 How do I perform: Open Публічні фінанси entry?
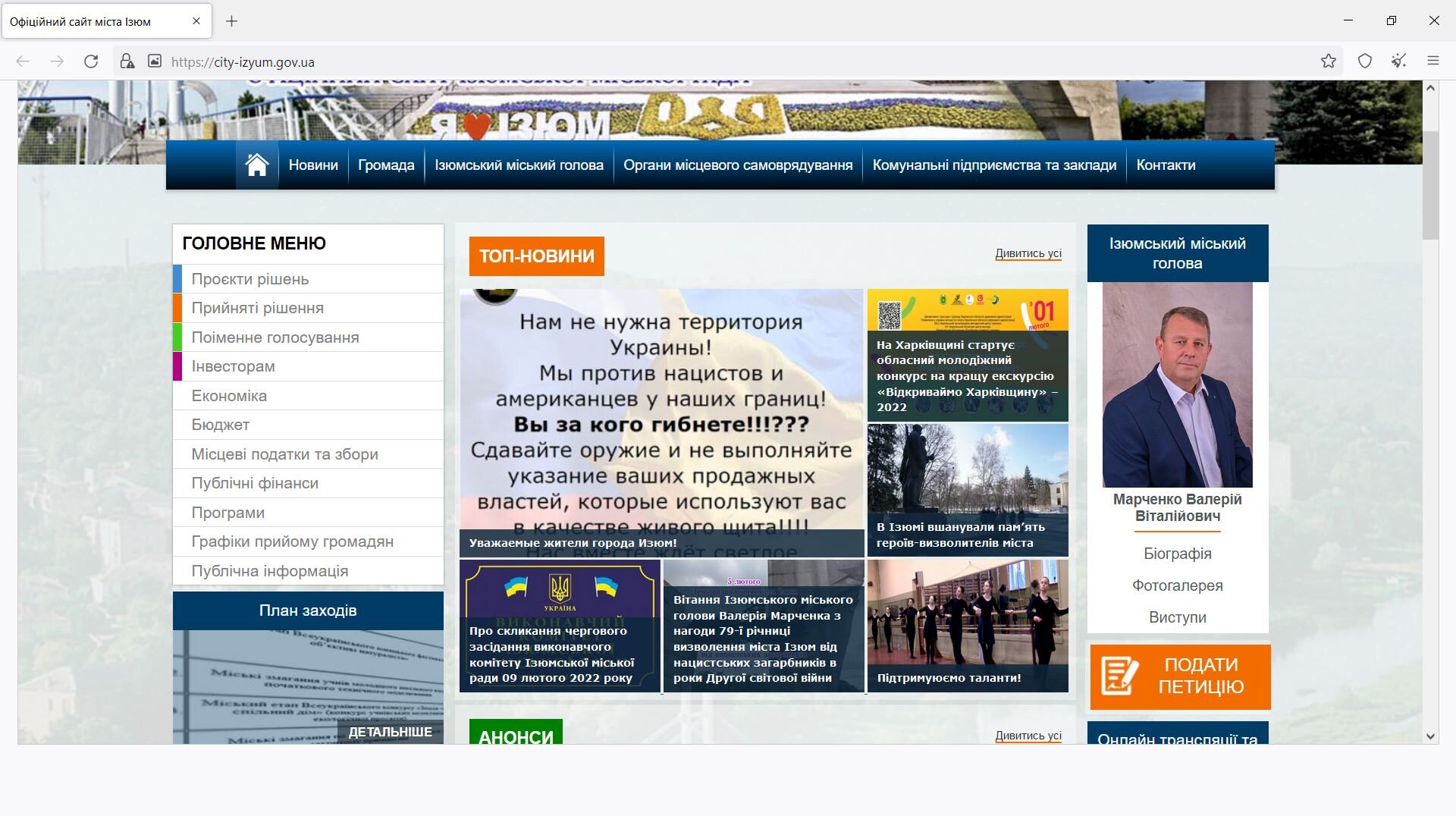click(x=308, y=483)
